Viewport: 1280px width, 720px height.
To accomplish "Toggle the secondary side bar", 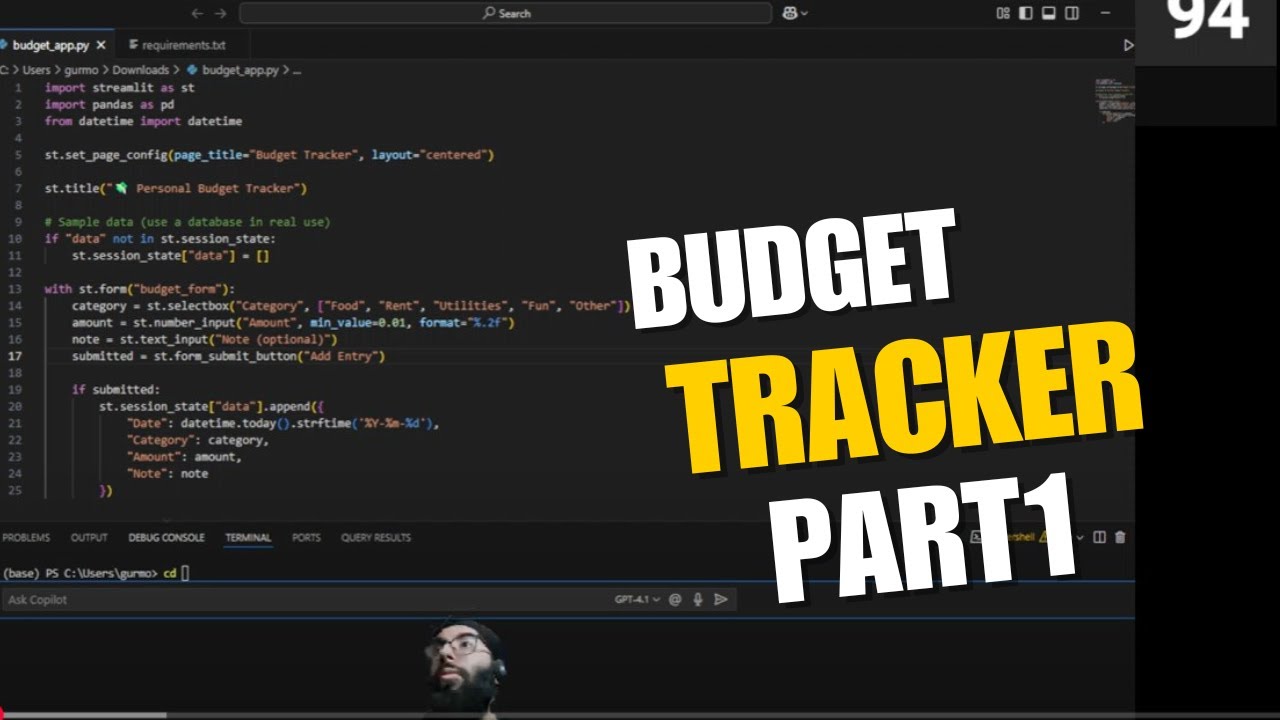I will [x=1072, y=13].
